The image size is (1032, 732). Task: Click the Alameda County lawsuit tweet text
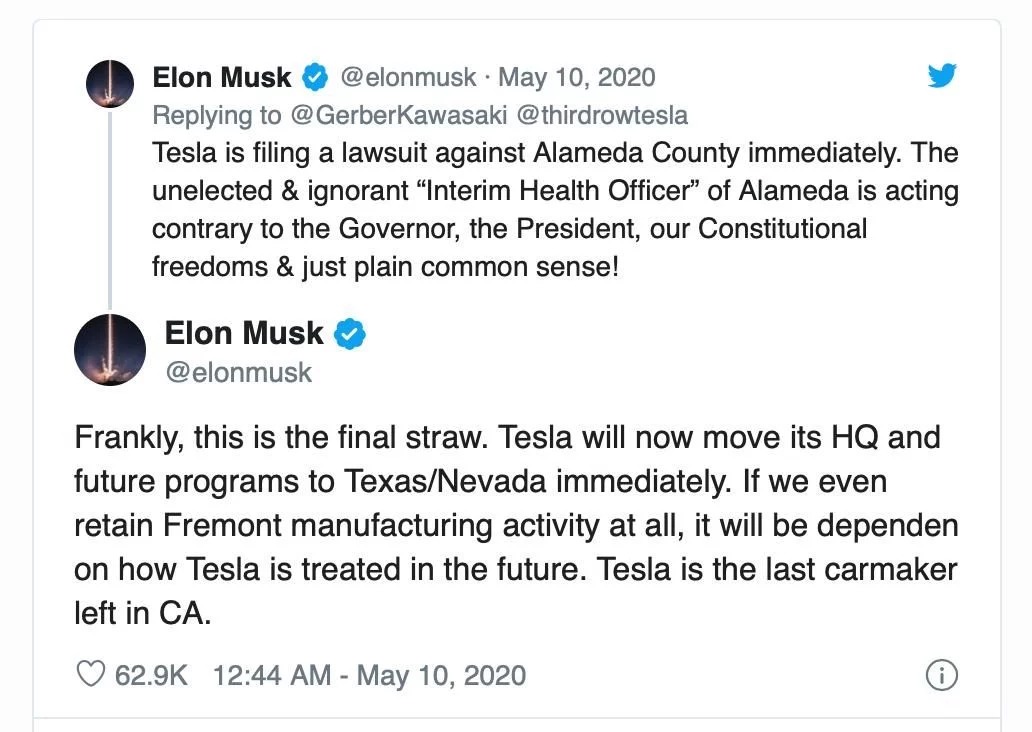pos(554,210)
